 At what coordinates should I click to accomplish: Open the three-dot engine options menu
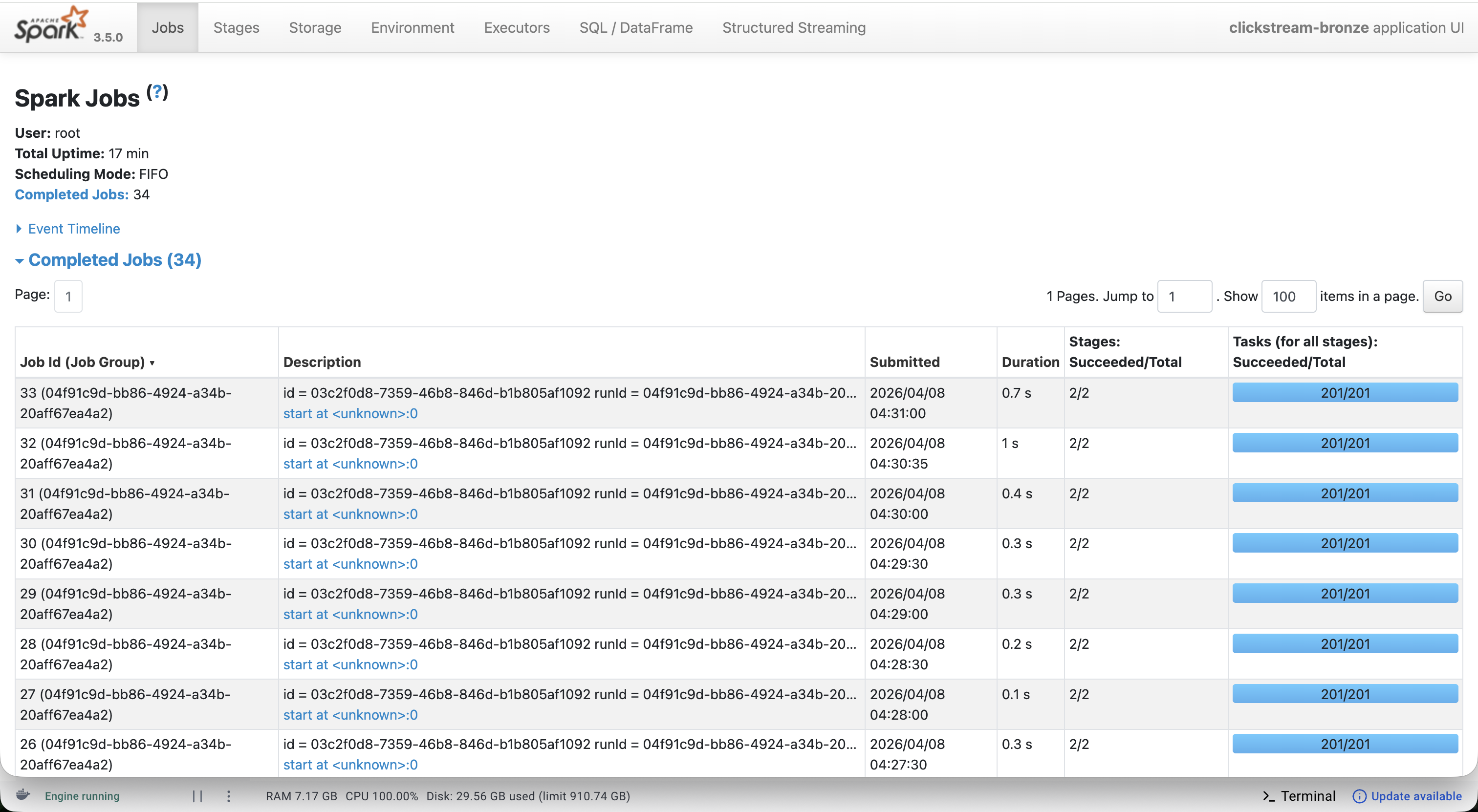click(x=228, y=796)
